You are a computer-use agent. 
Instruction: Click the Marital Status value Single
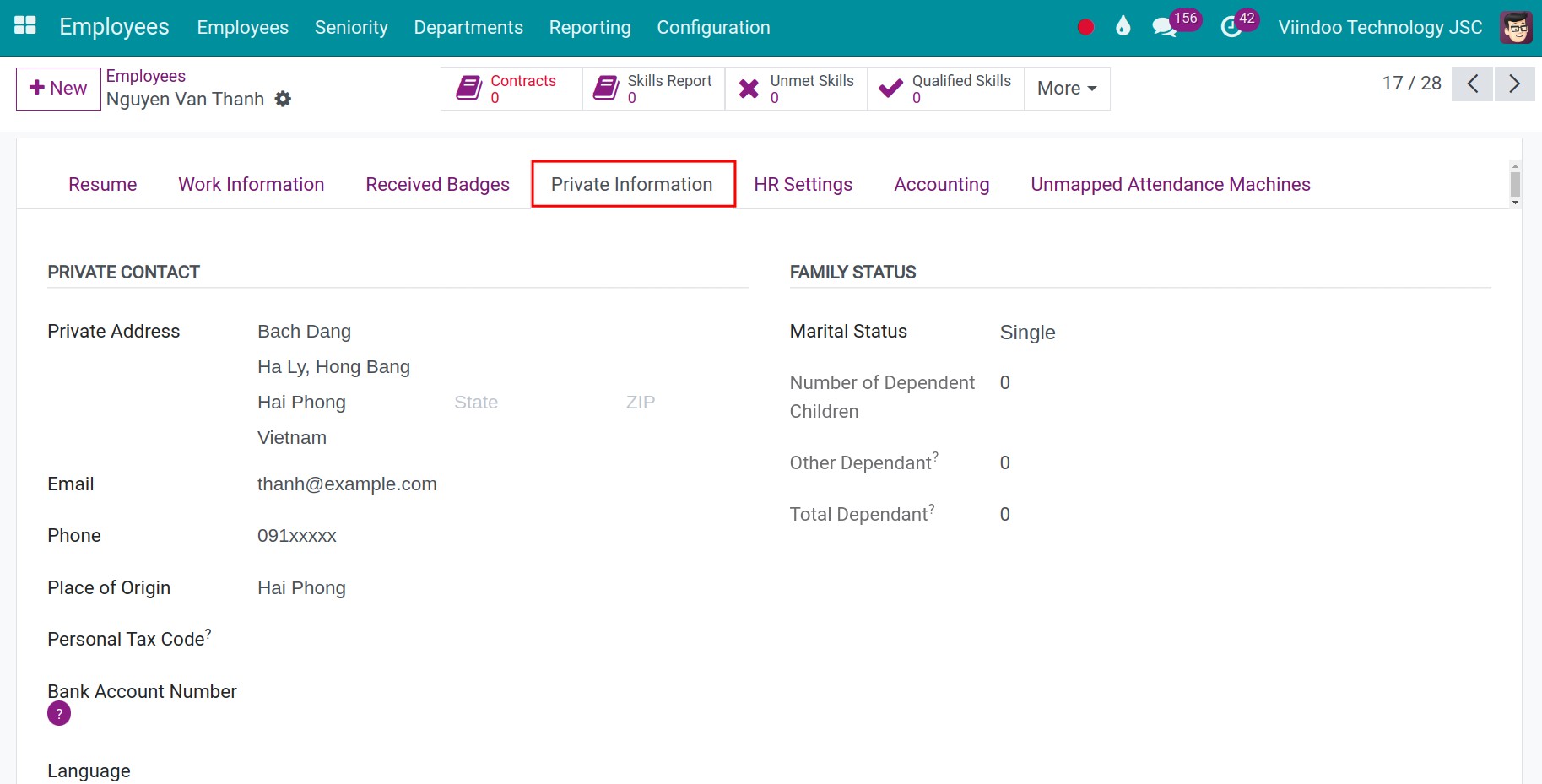pyautogui.click(x=1027, y=333)
